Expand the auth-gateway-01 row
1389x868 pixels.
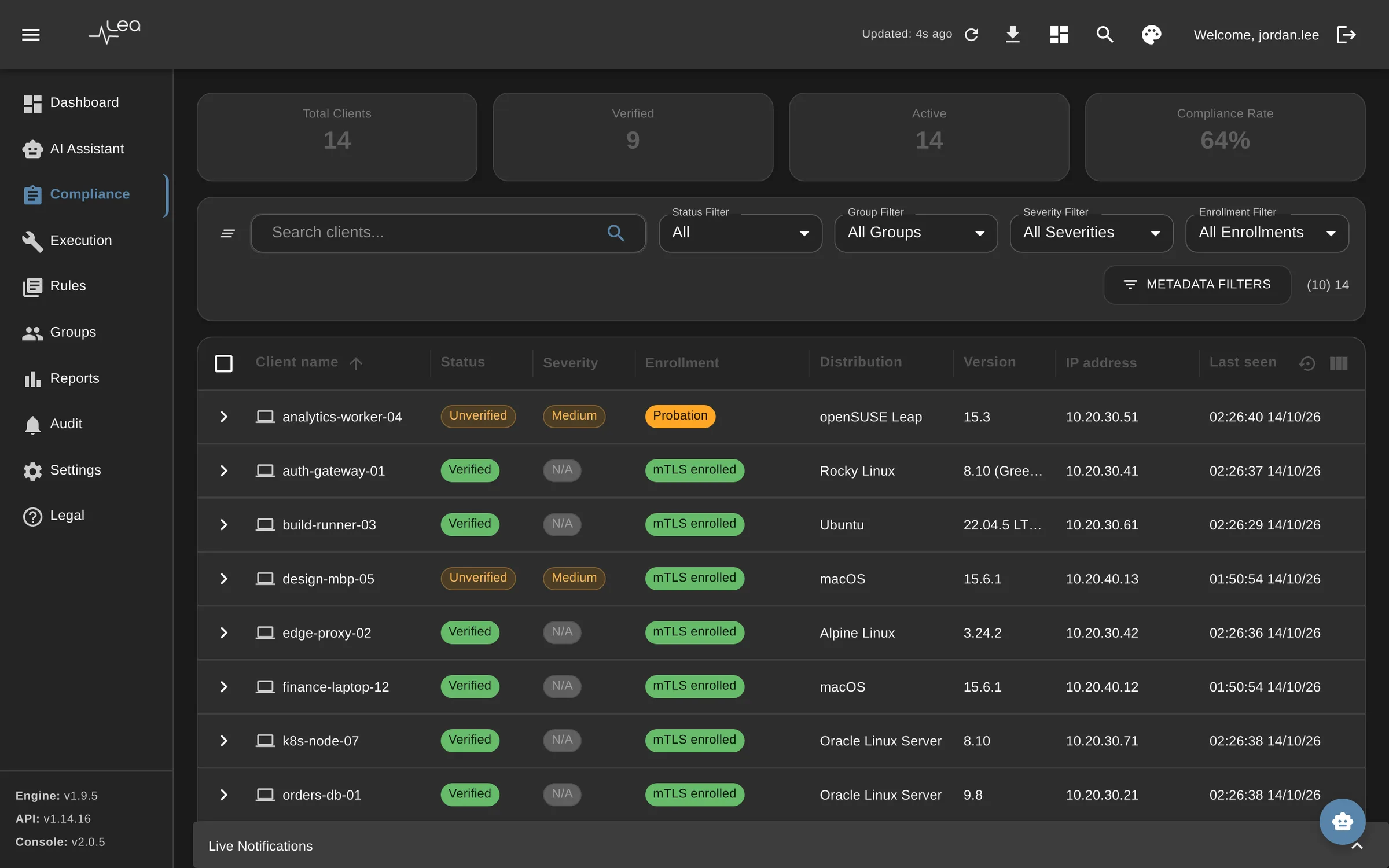pyautogui.click(x=224, y=471)
